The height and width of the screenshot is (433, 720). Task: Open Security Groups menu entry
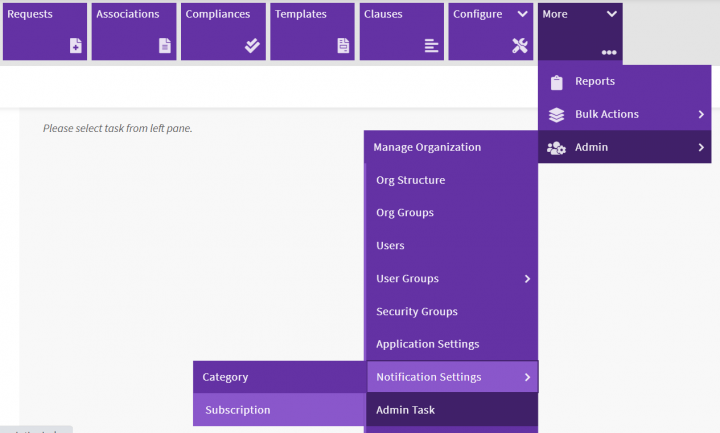[416, 312]
